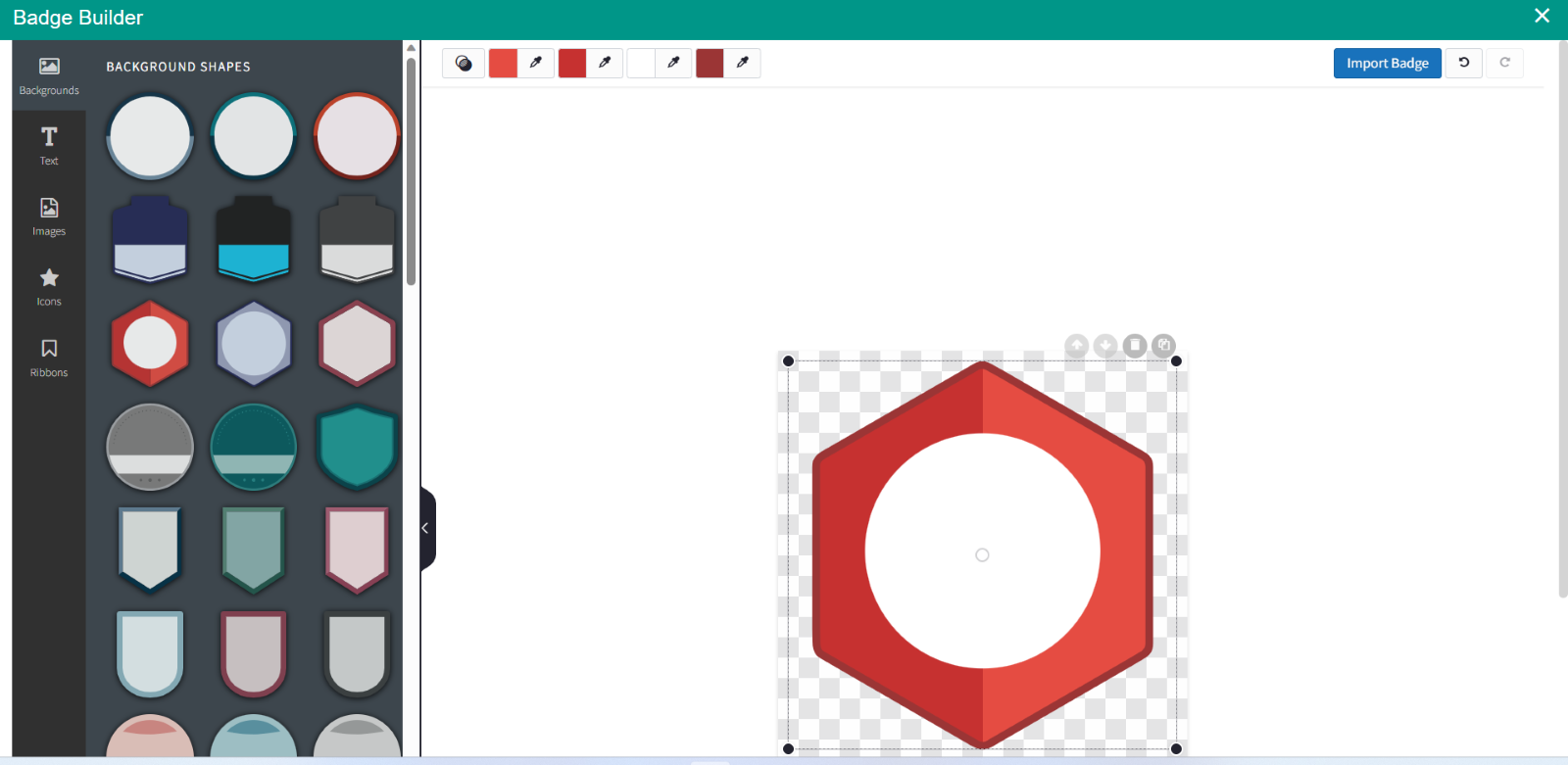Select the lavender hexagon badge shape
The image size is (1568, 765).
(x=254, y=344)
